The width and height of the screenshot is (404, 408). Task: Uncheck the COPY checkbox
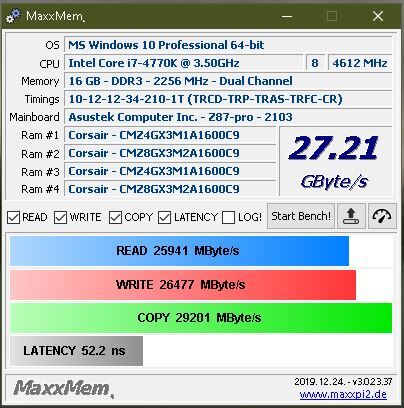(x=115, y=217)
